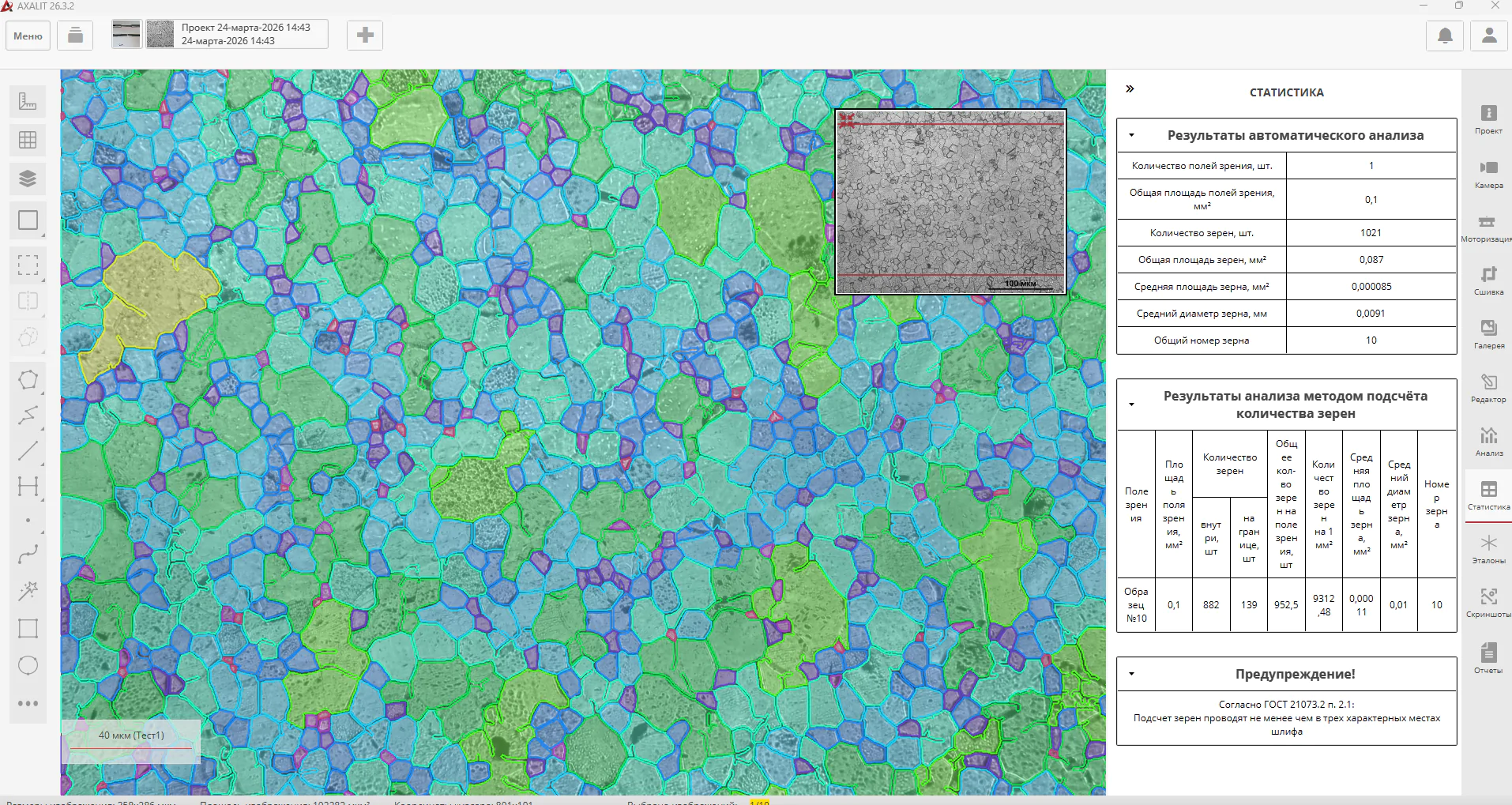Select the scale ruler tool in left toolbar
The height and width of the screenshot is (805, 1512).
[x=28, y=101]
